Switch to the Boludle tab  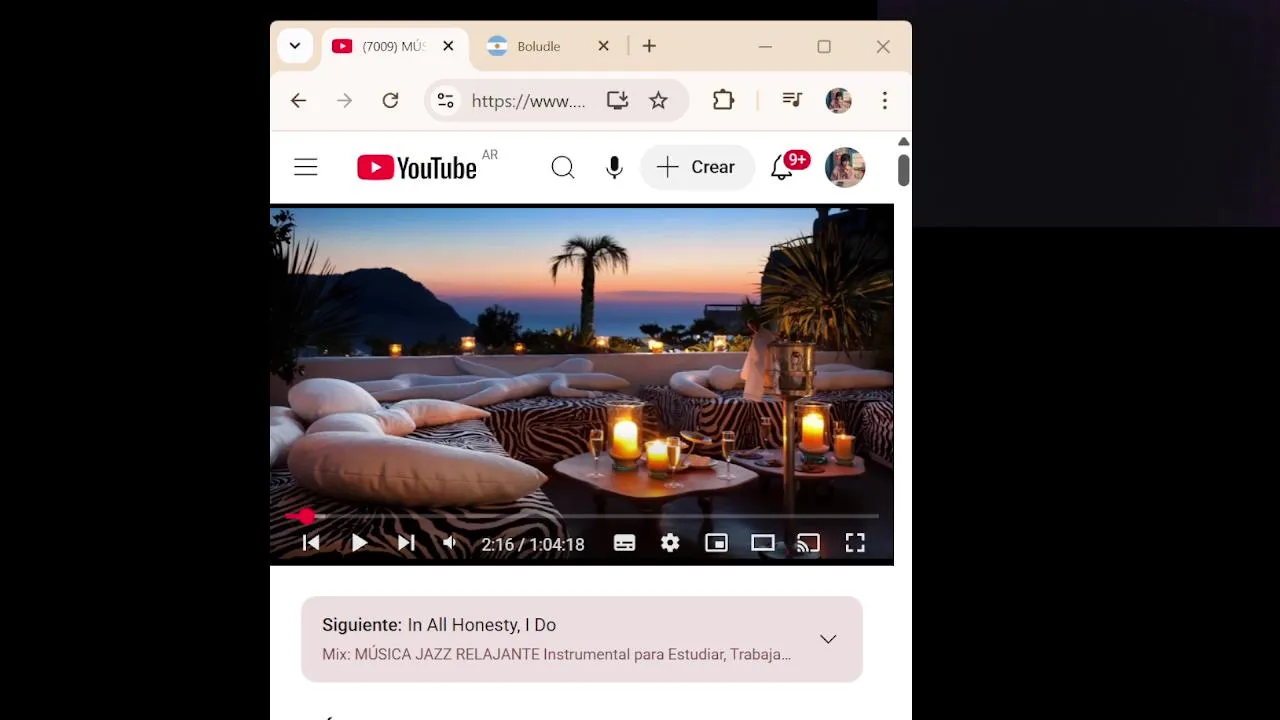pyautogui.click(x=538, y=47)
